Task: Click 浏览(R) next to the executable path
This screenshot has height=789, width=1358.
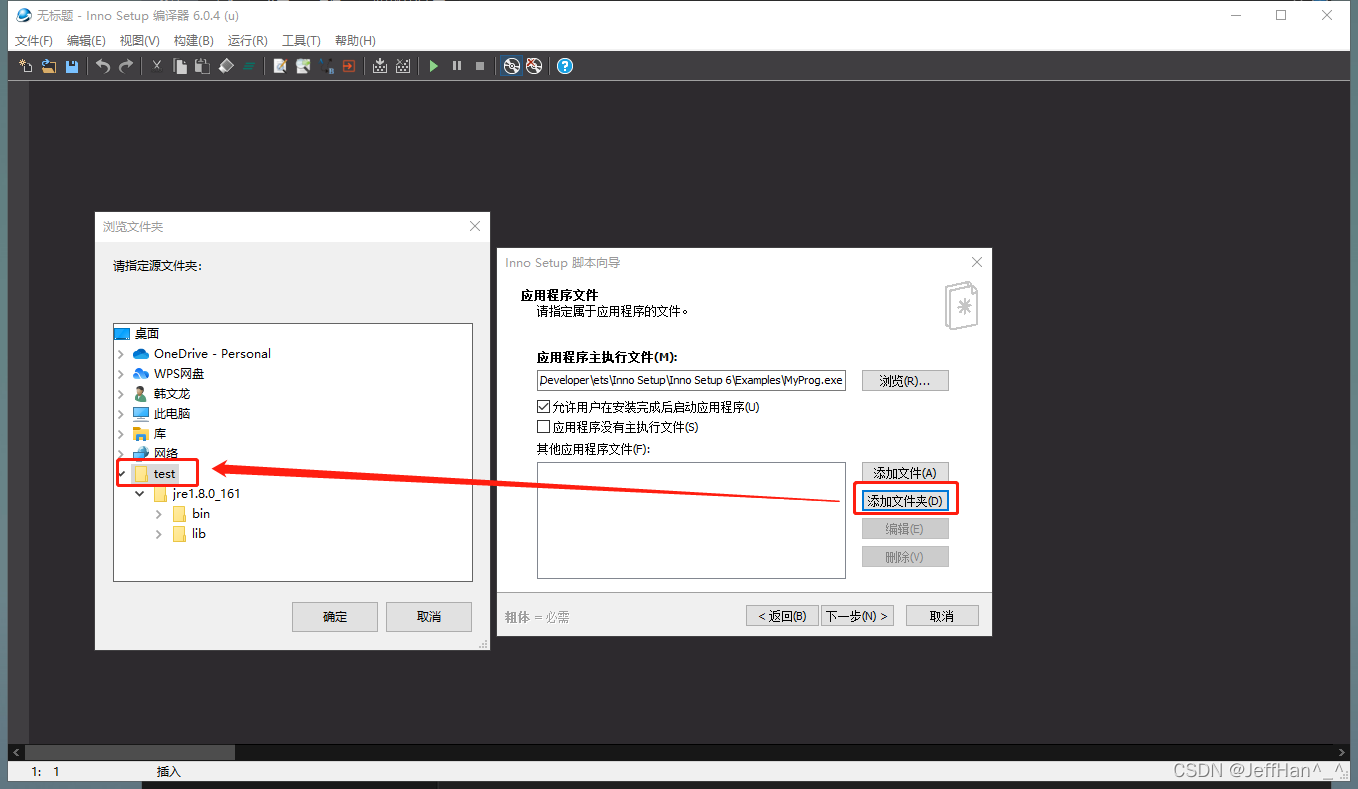Action: click(x=904, y=380)
